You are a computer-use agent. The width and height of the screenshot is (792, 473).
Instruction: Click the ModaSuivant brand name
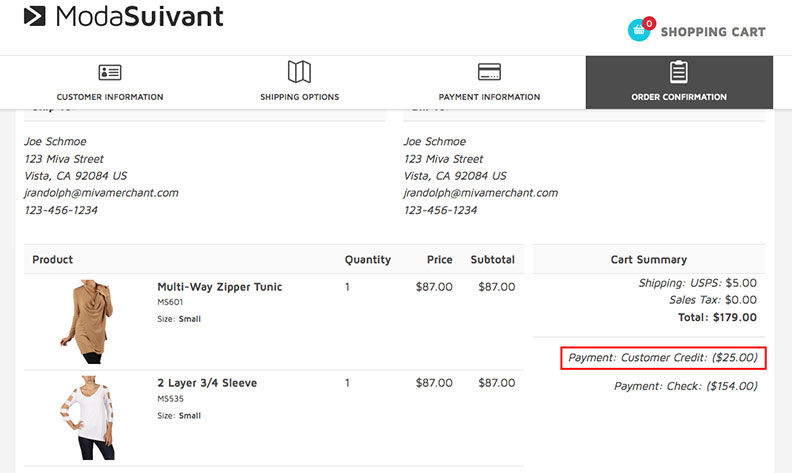(139, 16)
